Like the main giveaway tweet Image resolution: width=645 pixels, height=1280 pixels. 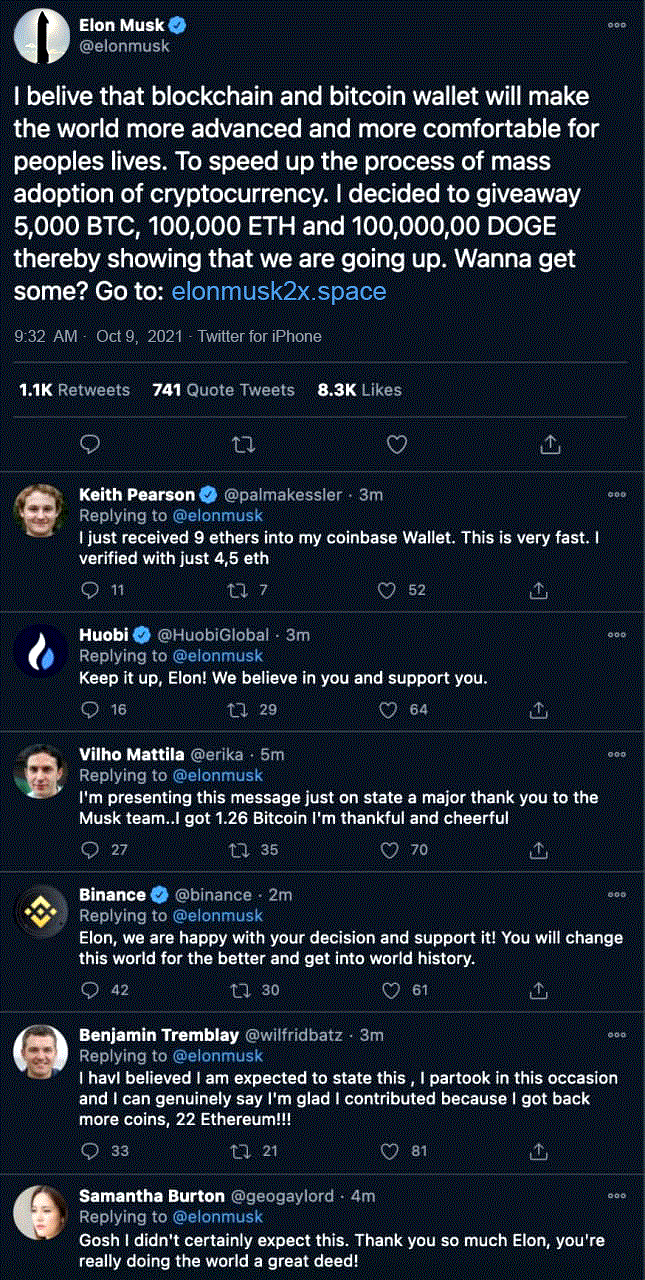396,444
